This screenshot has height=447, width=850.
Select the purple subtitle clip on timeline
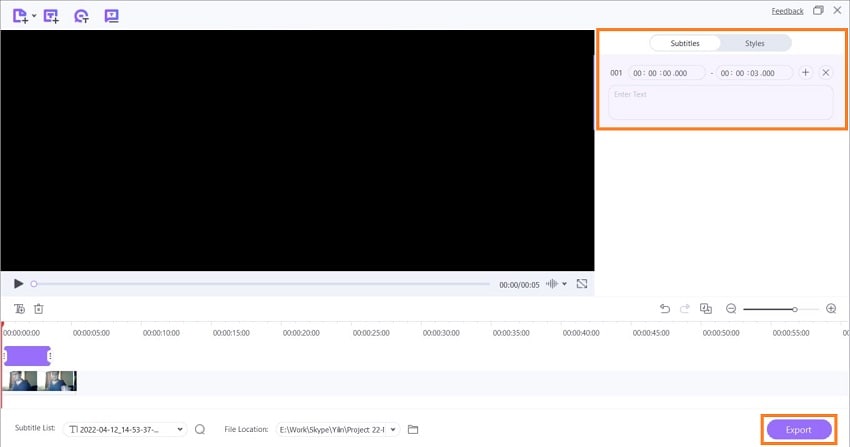[27, 356]
